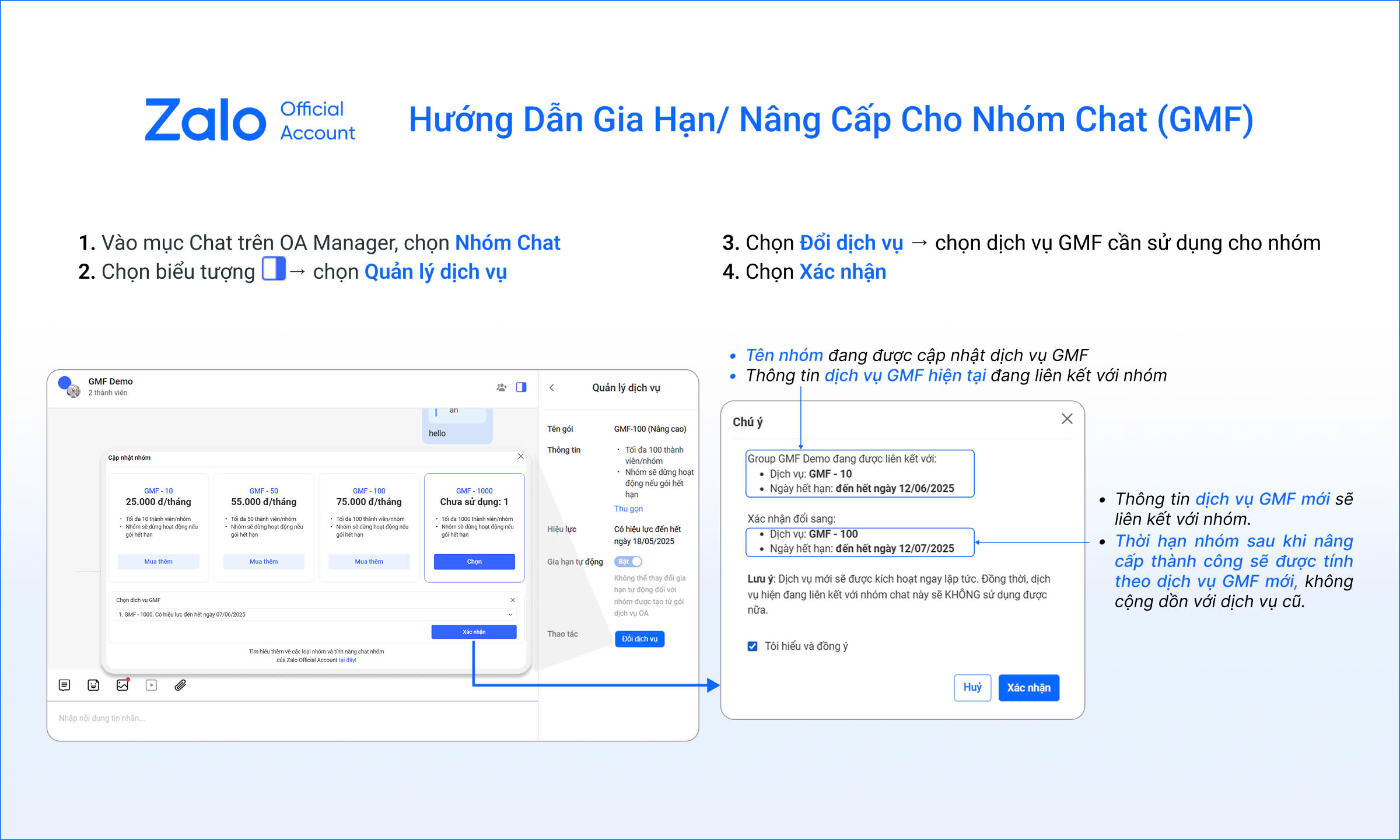Viewport: 1400px width, 840px height.
Task: Click Chọn on GMF - 1000 card
Action: coord(474,562)
